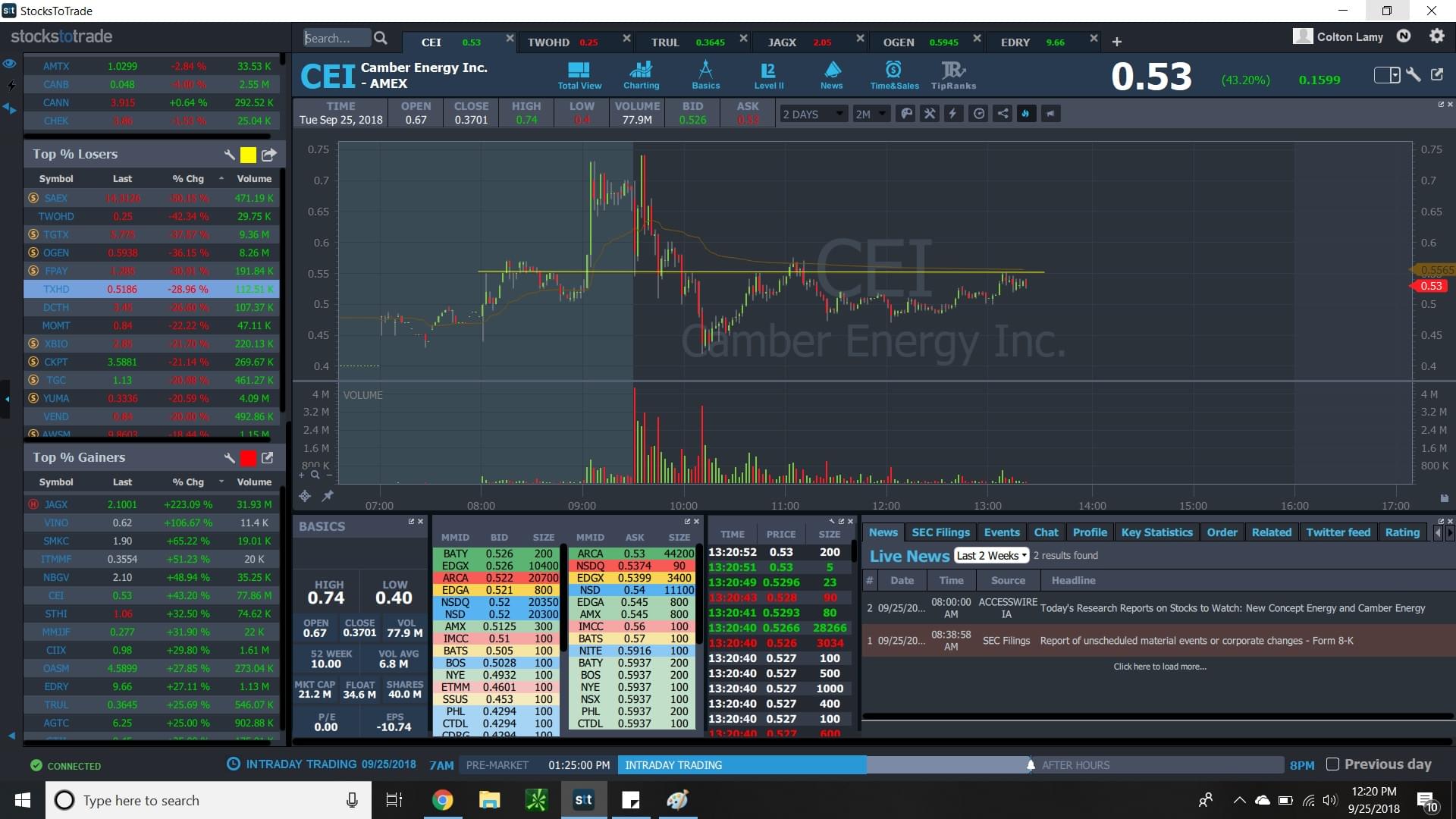Add a new ticker tab with plus
The height and width of the screenshot is (819, 1456).
(1116, 42)
